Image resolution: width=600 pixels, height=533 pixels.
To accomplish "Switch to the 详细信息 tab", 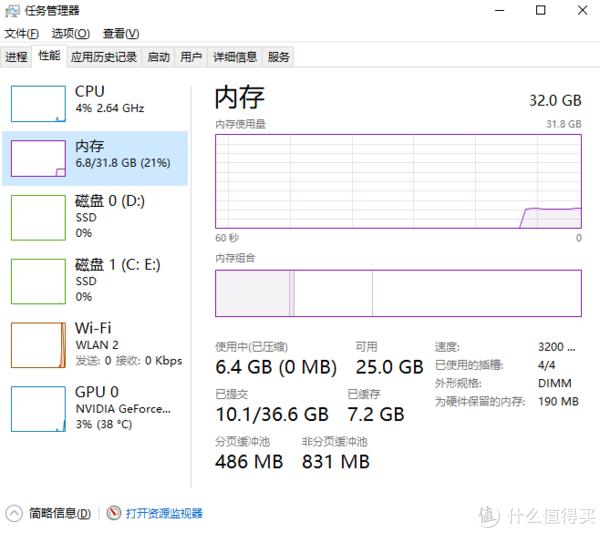I will [x=235, y=57].
